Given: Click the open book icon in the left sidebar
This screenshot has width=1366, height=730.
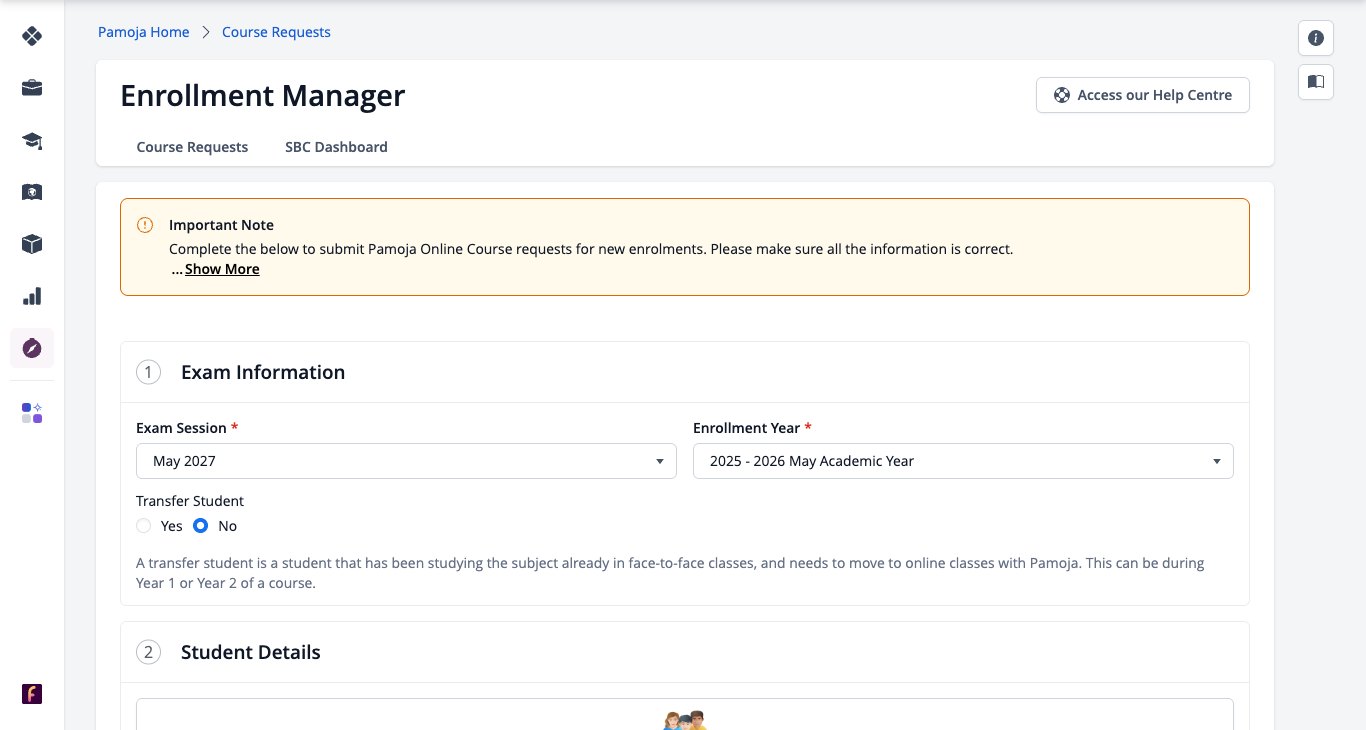Looking at the screenshot, I should (32, 192).
